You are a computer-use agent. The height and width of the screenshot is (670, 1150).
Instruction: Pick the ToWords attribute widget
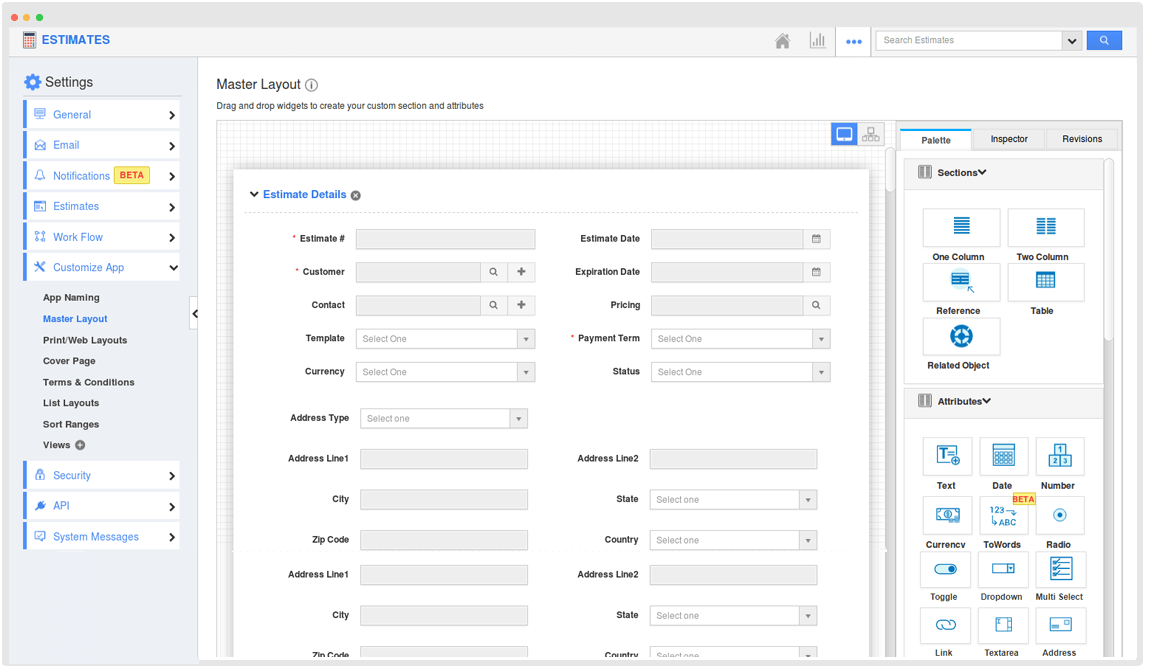click(x=1003, y=515)
